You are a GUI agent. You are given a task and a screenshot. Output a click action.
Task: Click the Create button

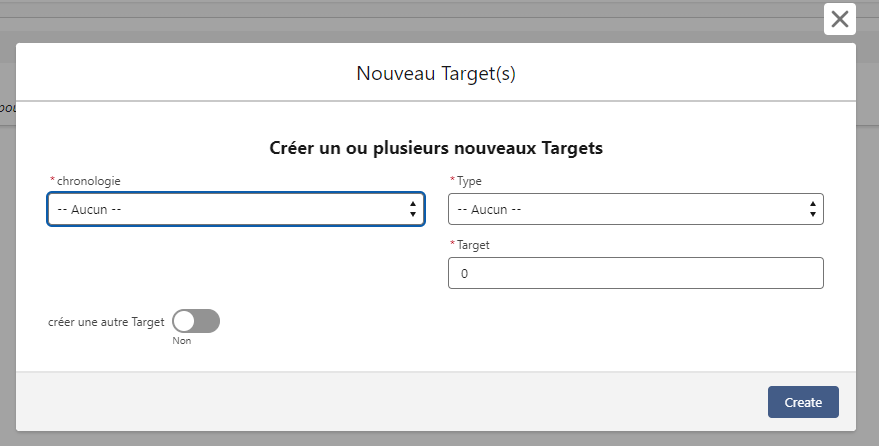(x=803, y=402)
